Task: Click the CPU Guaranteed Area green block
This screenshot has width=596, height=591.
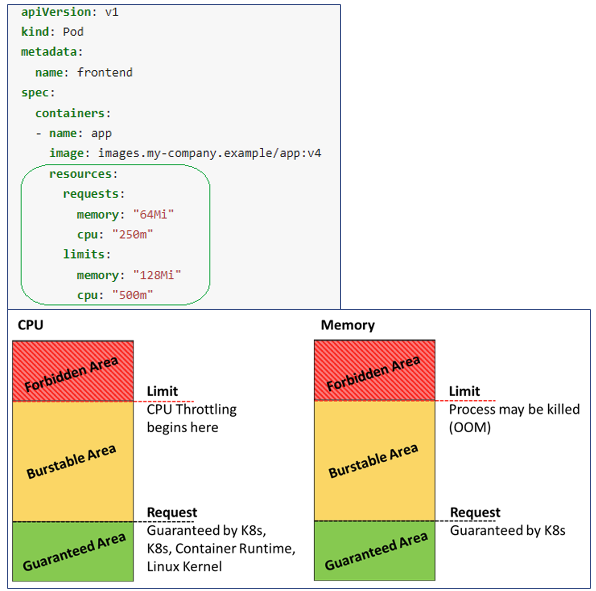Action: 73,551
